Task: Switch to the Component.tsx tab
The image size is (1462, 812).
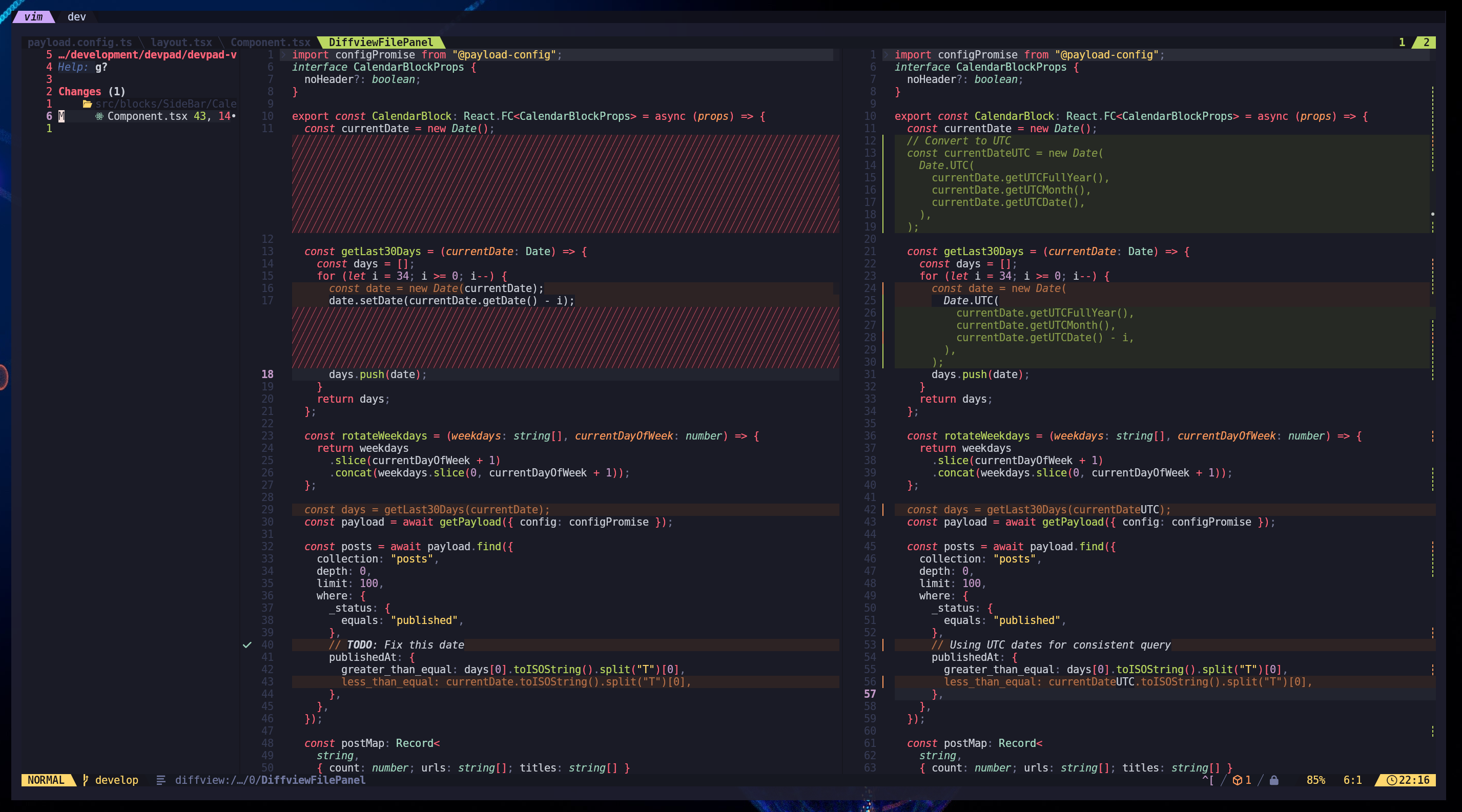Action: coord(270,42)
